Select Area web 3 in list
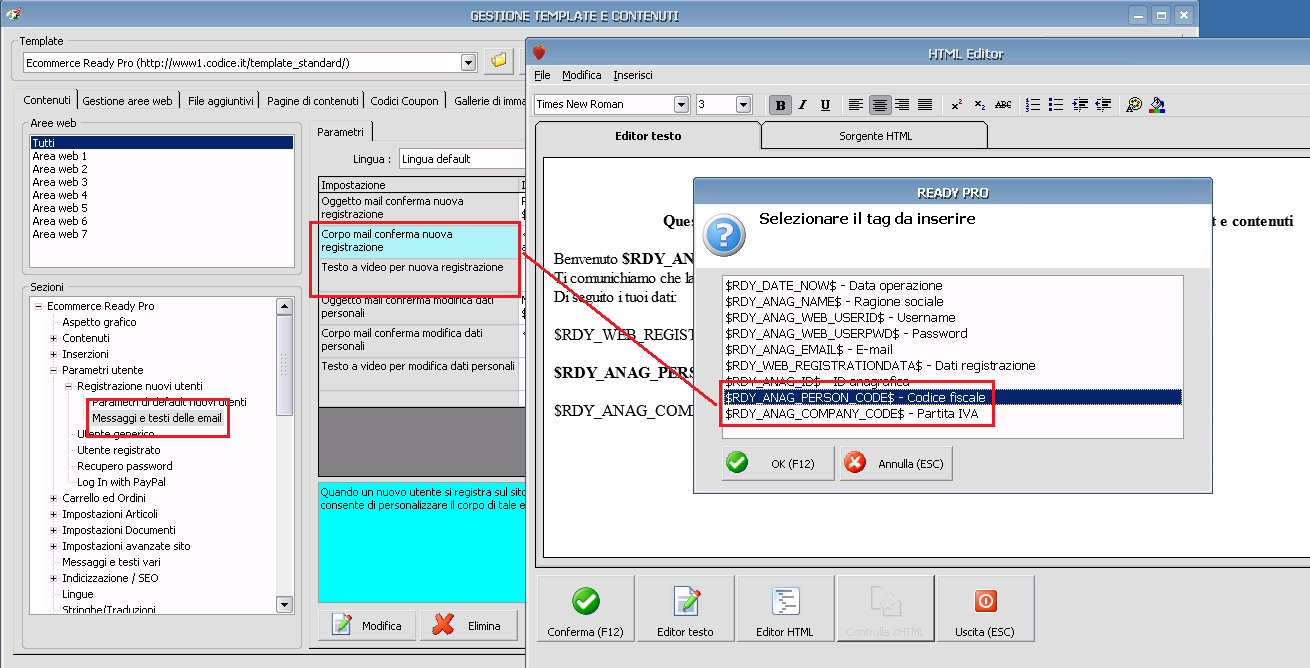Screen dimensions: 1310x668 [x=162, y=182]
